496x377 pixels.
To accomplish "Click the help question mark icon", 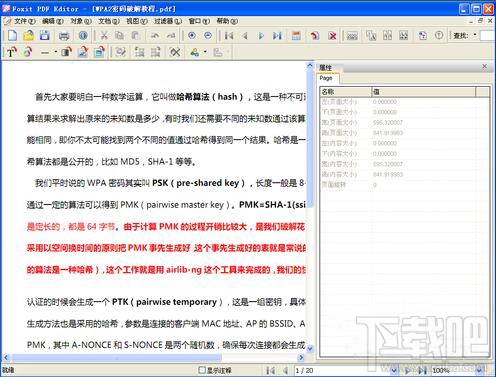I will (x=439, y=35).
